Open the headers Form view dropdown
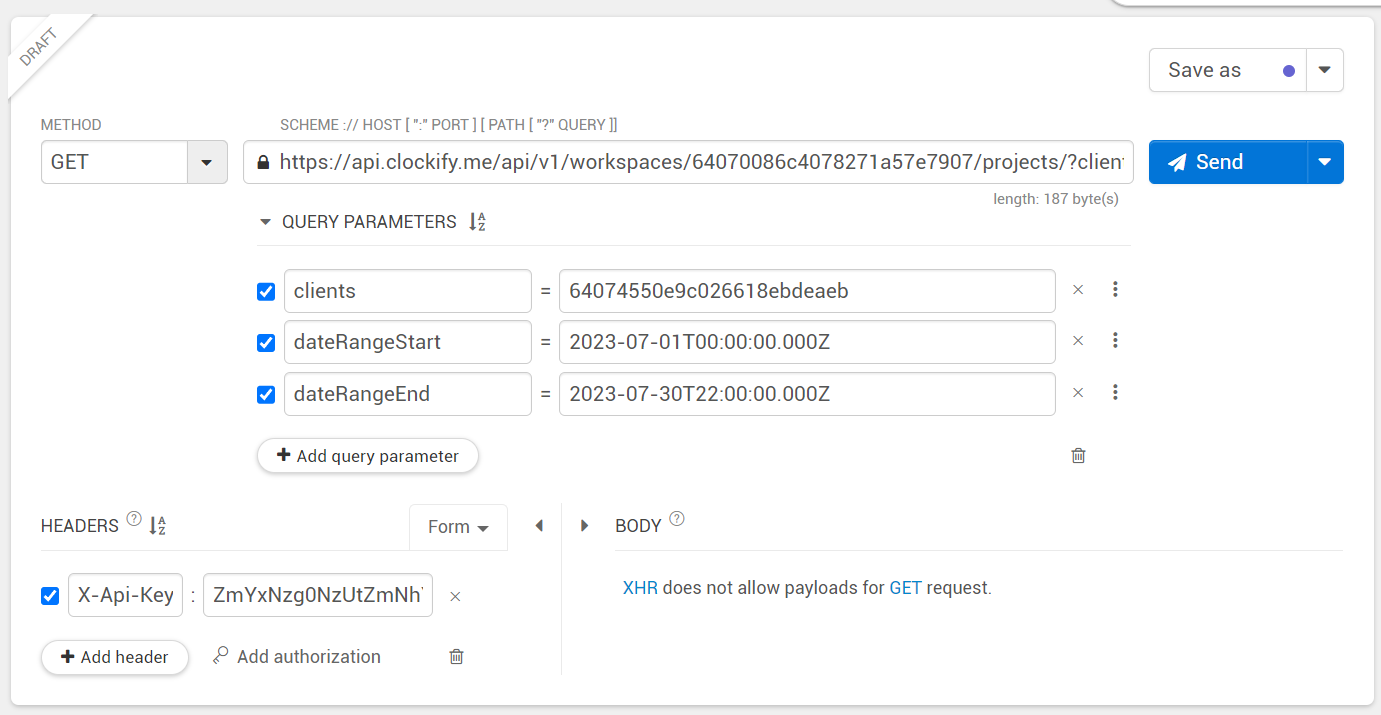The image size is (1381, 715). pos(458,526)
